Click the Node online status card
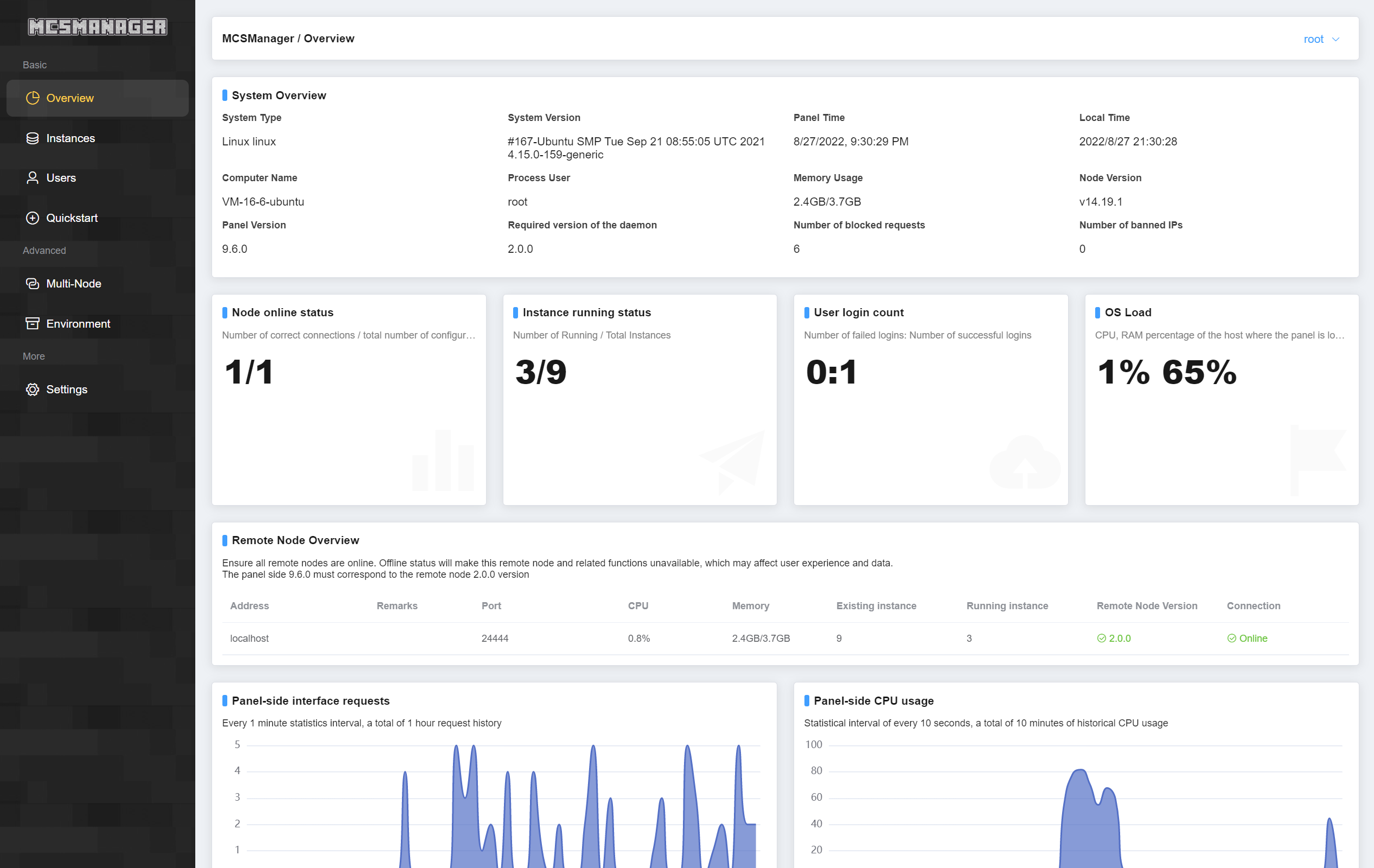 (x=349, y=399)
